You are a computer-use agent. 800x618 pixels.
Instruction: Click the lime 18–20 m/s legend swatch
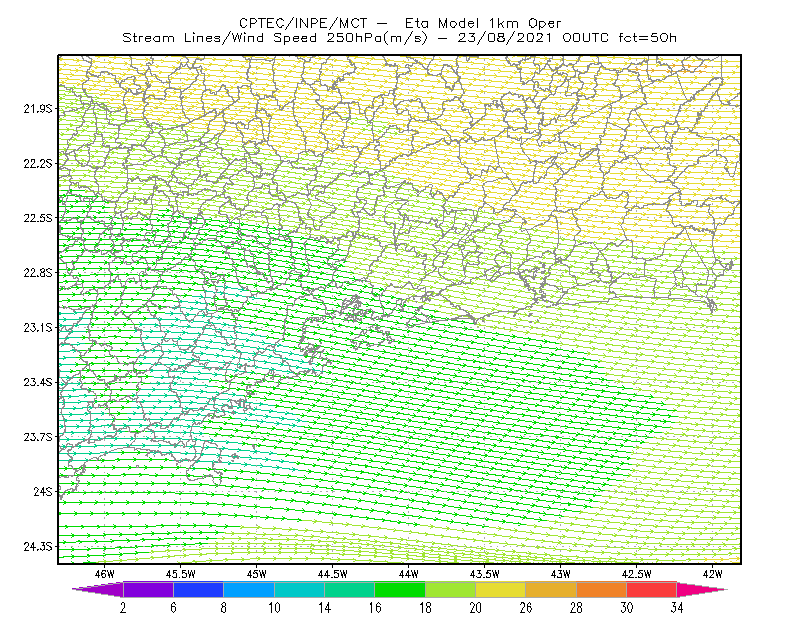(451, 589)
